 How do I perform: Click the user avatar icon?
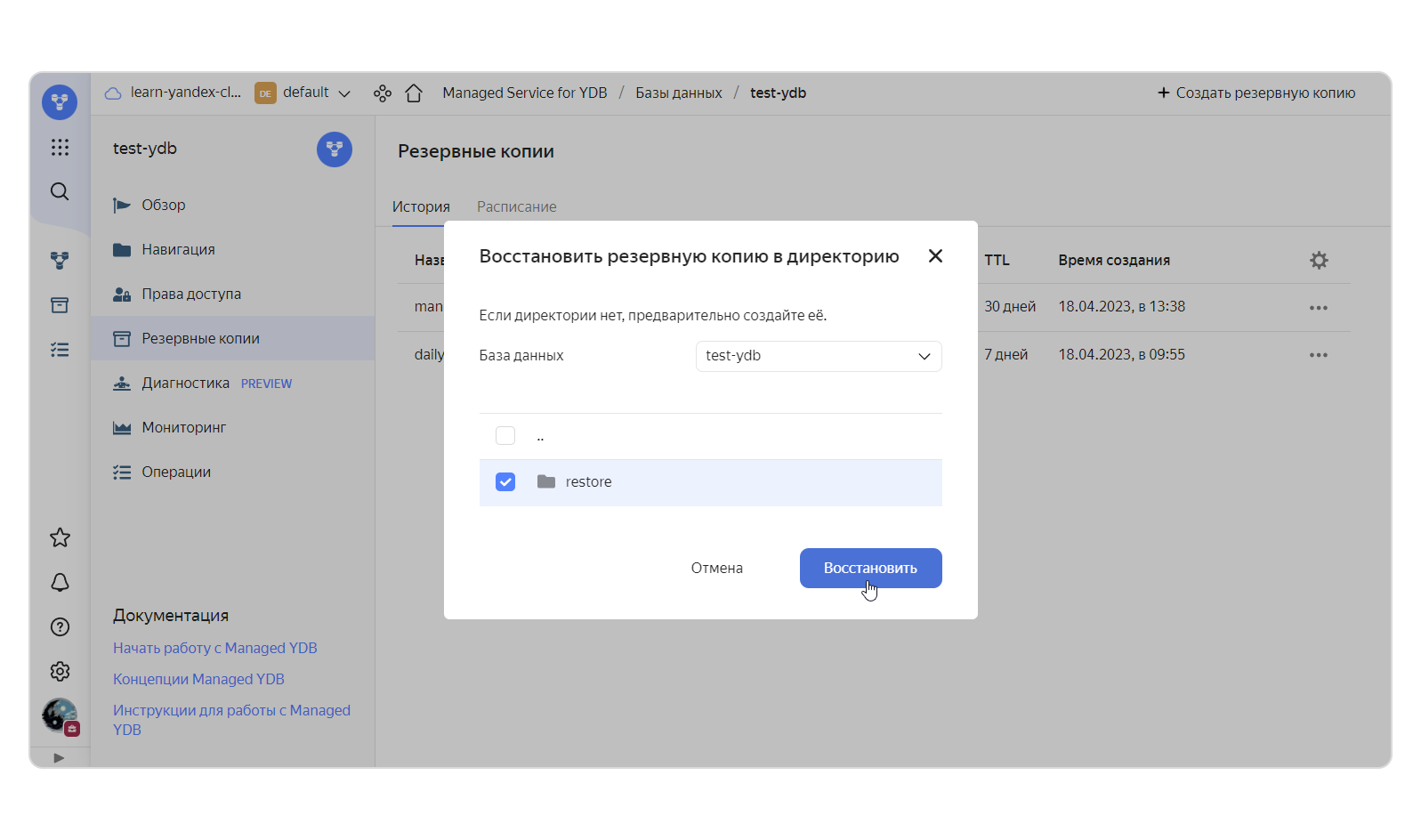tap(60, 715)
